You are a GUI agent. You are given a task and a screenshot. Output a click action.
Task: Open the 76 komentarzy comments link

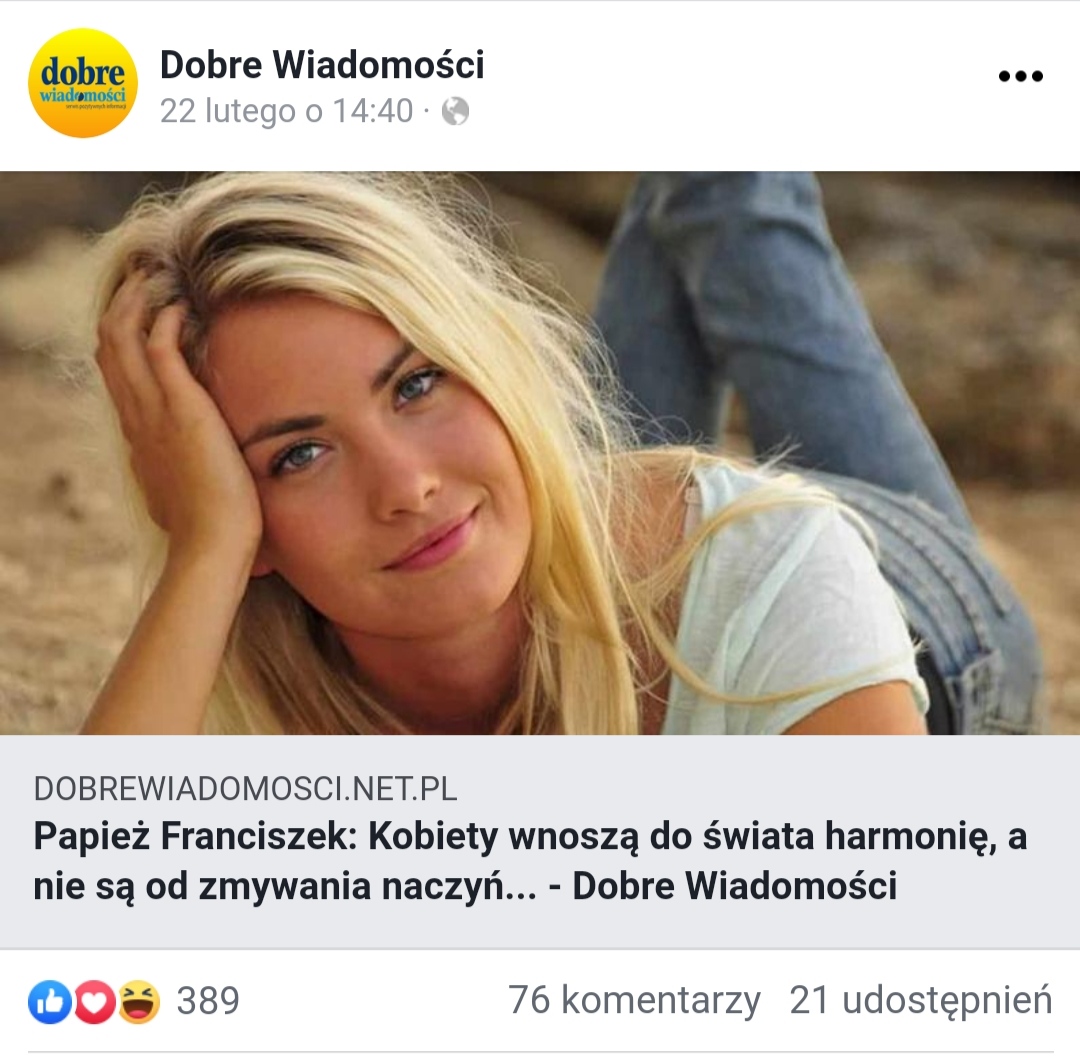634,1000
